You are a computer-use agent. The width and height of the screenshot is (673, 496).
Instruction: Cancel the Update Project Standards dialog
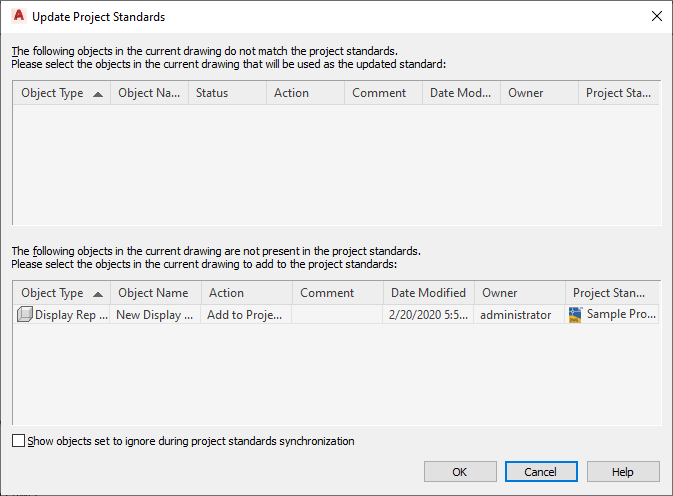[542, 472]
